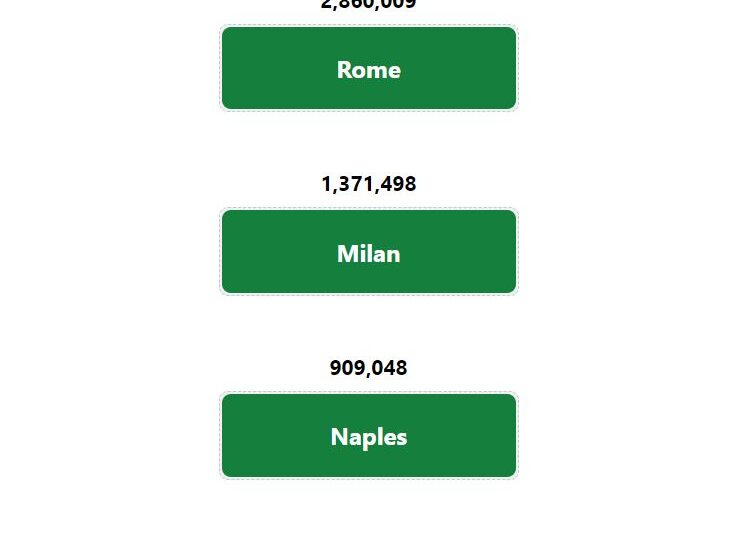Select the city below 2,860,009

[369, 68]
